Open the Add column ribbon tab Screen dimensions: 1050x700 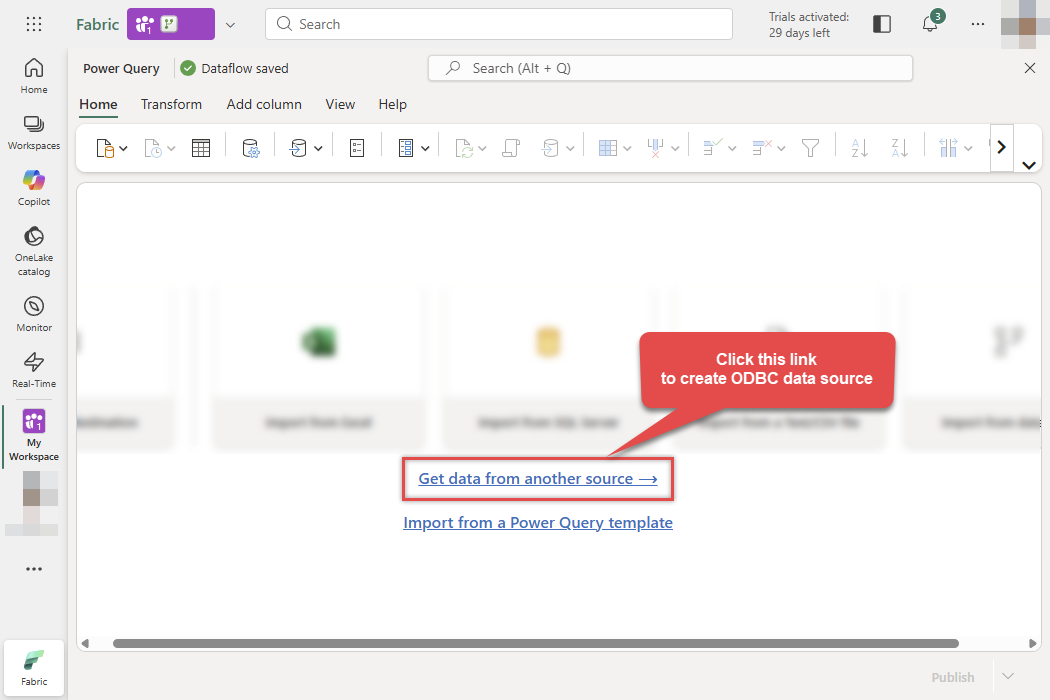(x=264, y=104)
